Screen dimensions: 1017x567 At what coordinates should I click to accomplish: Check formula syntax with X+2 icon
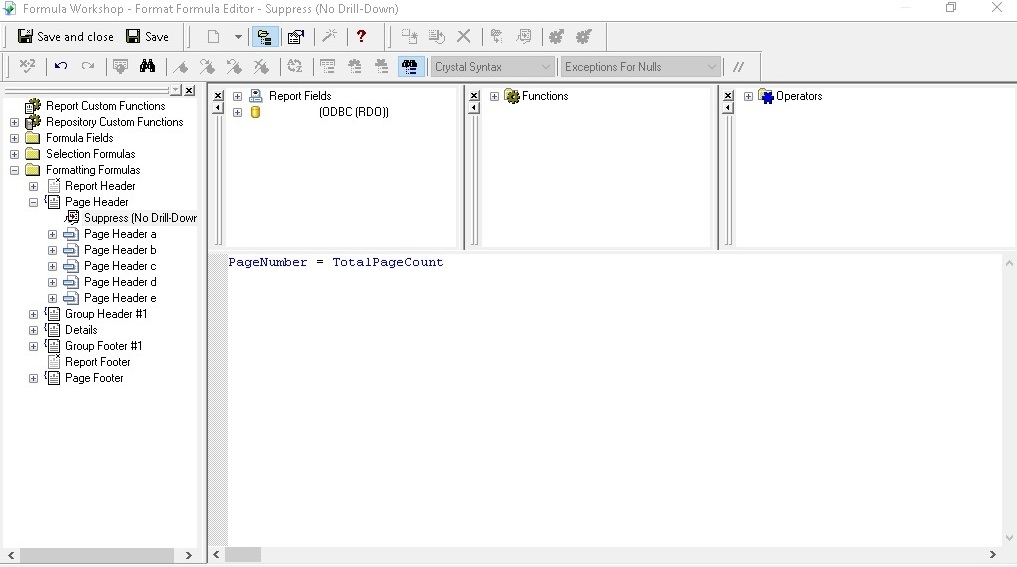tap(27, 66)
